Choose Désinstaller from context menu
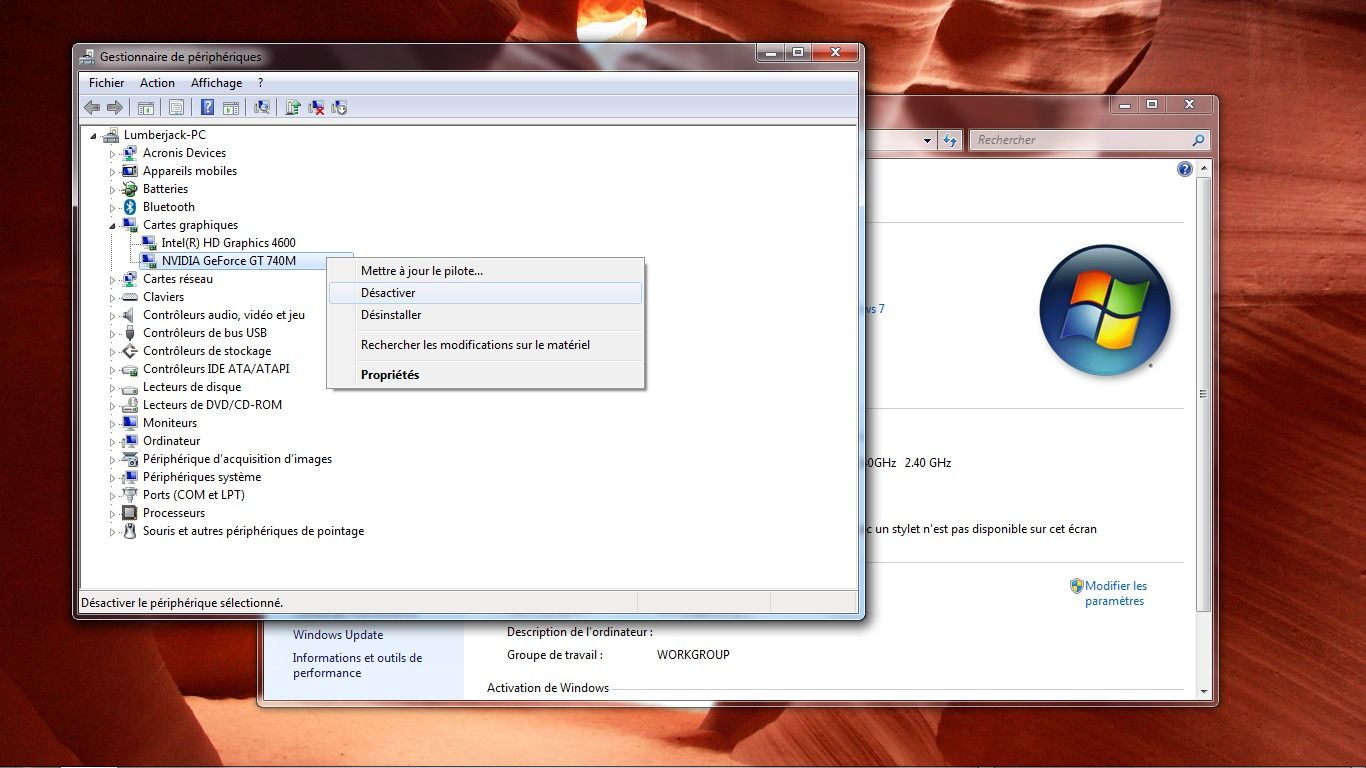 (486, 315)
